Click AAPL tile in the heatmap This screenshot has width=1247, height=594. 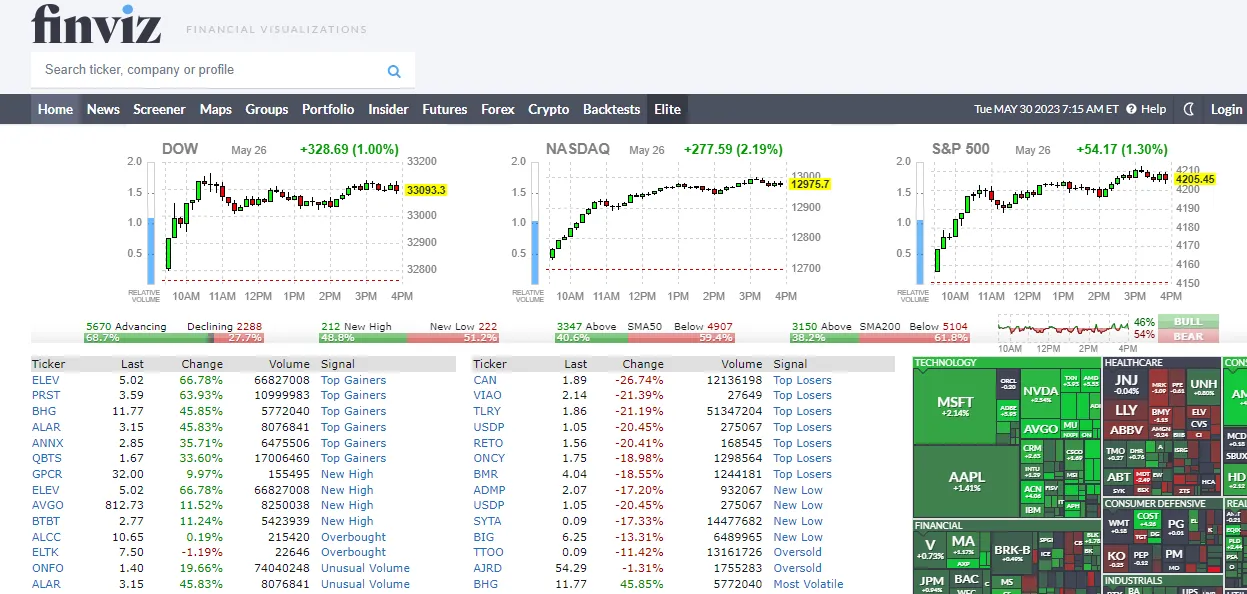966,481
